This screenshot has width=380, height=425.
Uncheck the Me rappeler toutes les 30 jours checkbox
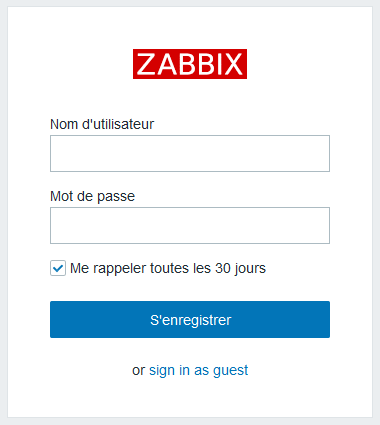pos(58,268)
